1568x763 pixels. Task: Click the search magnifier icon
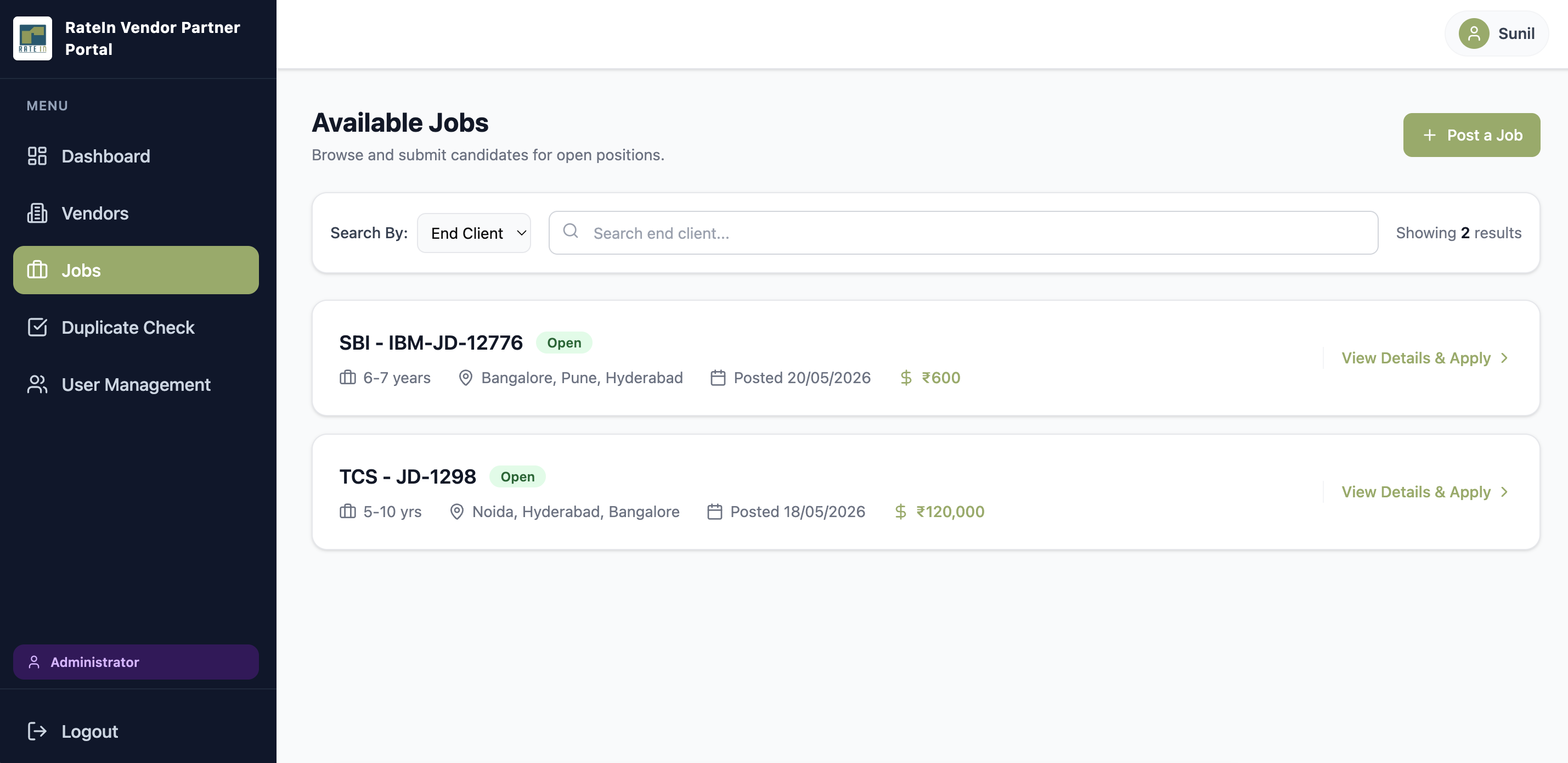pyautogui.click(x=571, y=231)
